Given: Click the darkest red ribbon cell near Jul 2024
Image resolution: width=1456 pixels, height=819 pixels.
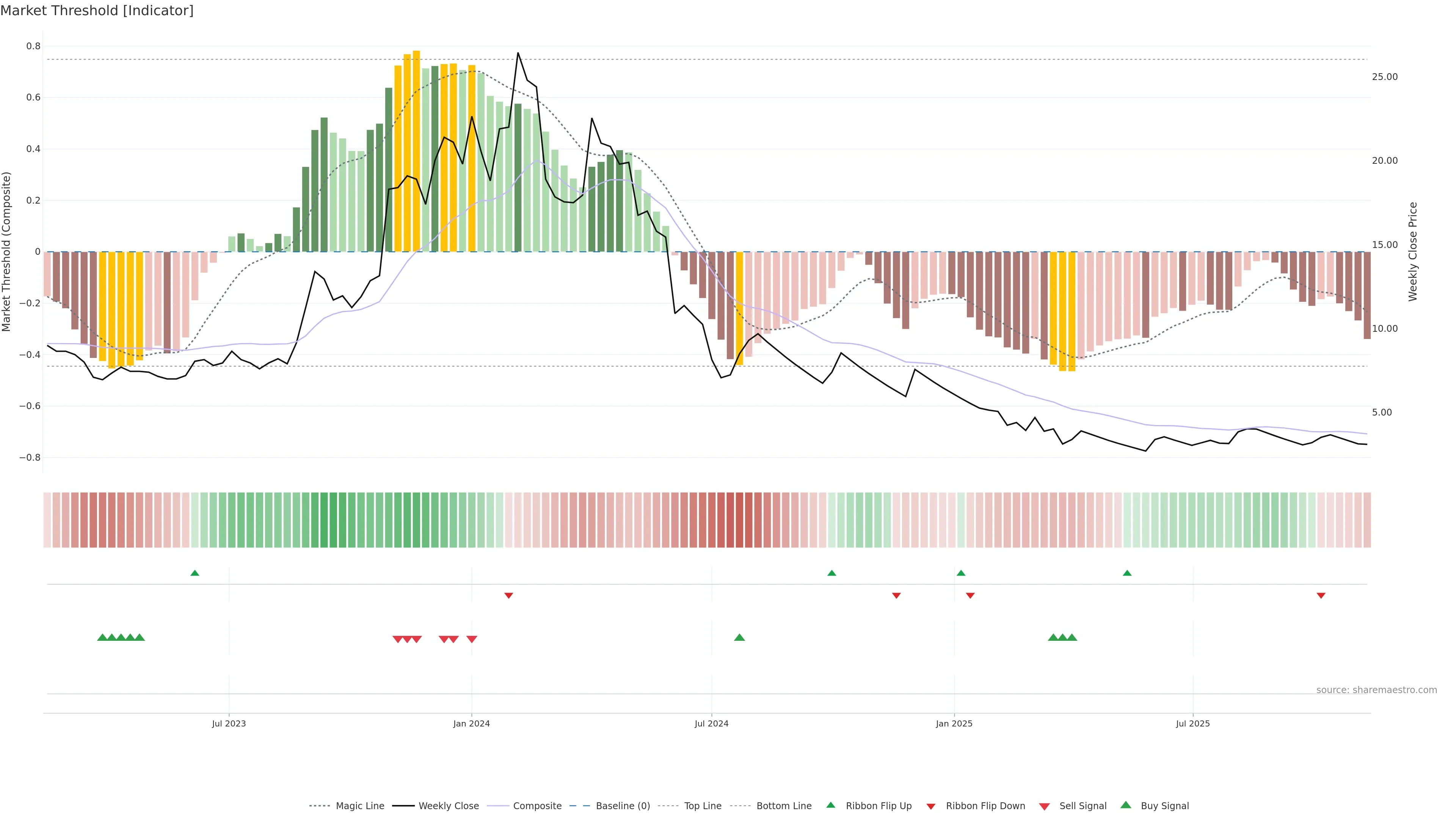Looking at the screenshot, I should click(x=739, y=520).
